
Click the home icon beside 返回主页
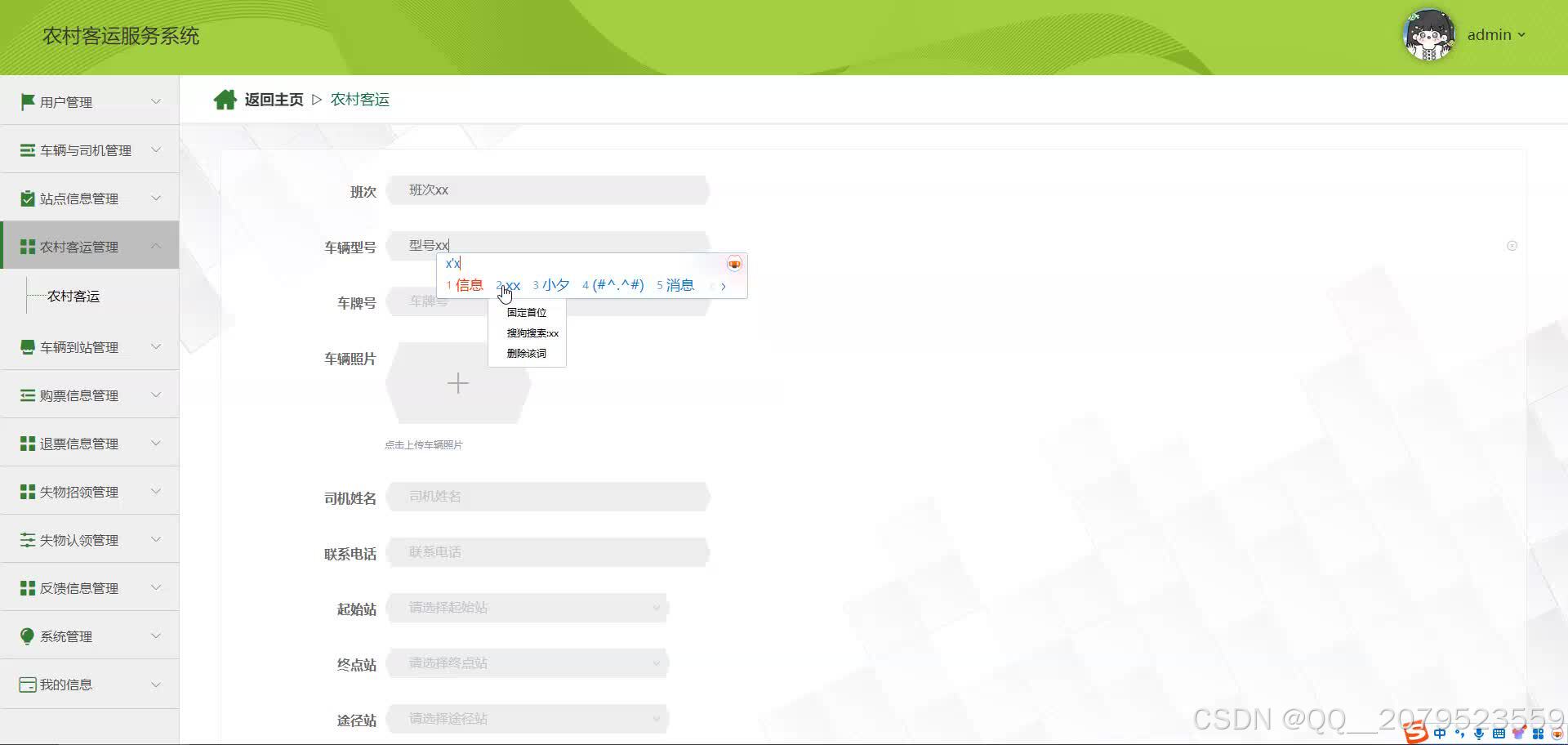point(225,100)
